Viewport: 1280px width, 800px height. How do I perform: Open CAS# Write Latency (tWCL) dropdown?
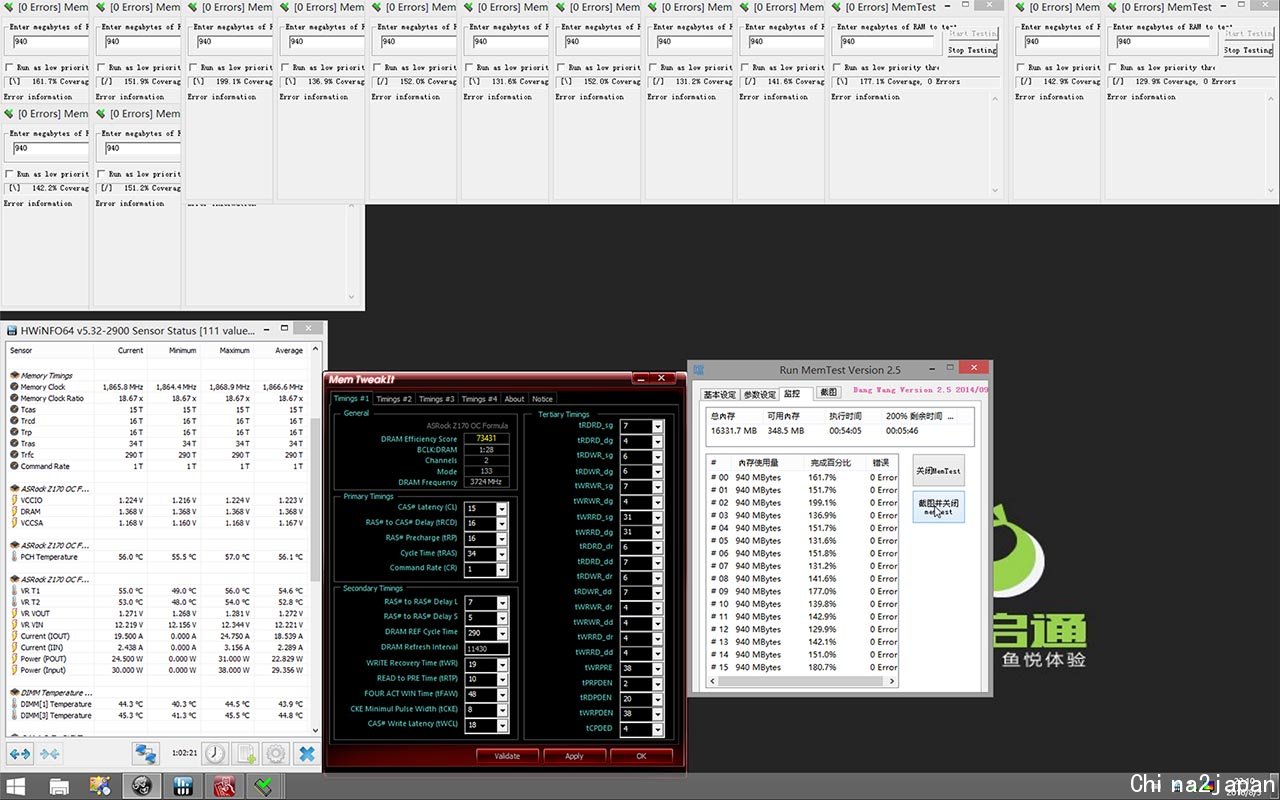[502, 725]
